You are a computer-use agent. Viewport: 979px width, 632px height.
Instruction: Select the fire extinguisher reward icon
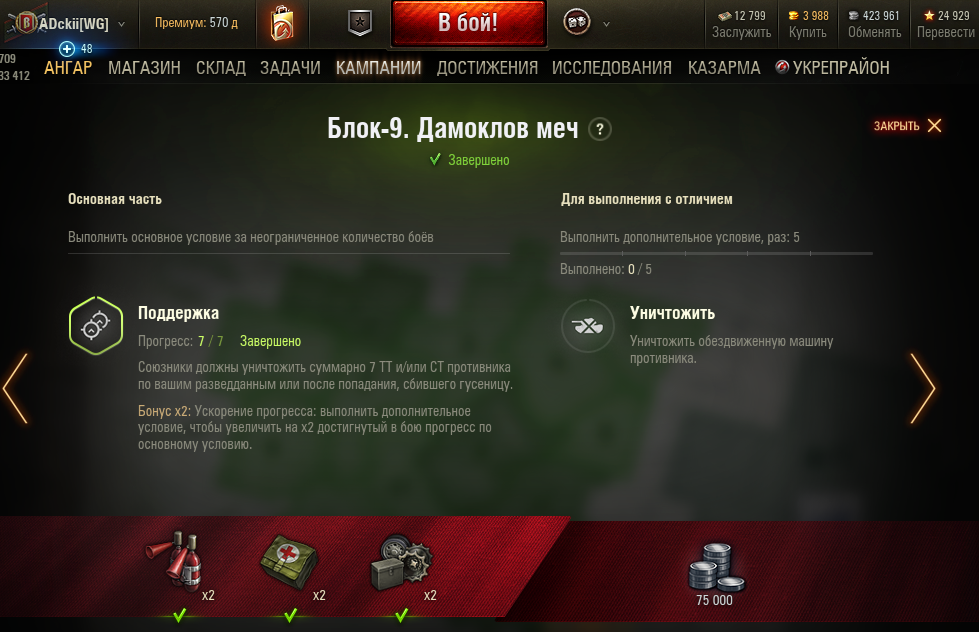pyautogui.click(x=174, y=560)
